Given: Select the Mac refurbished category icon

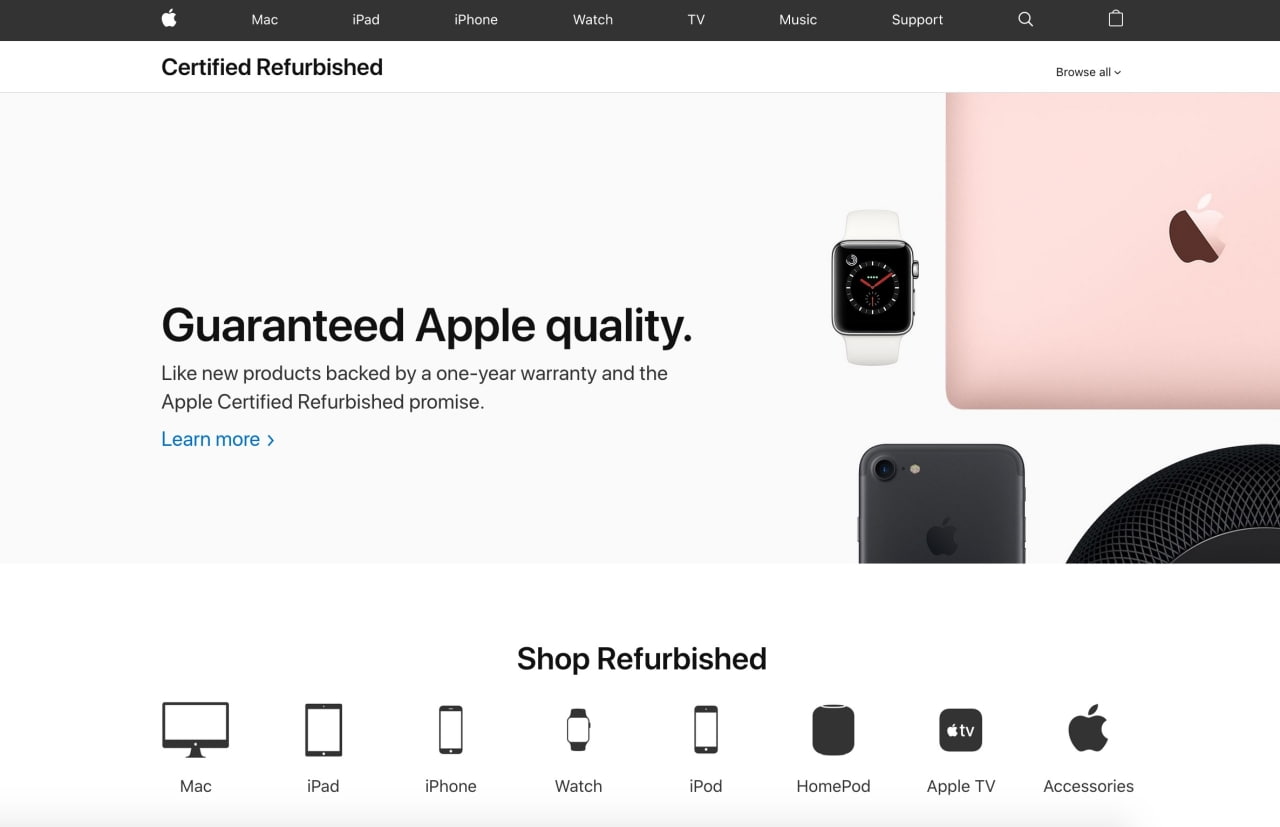Looking at the screenshot, I should 196,730.
